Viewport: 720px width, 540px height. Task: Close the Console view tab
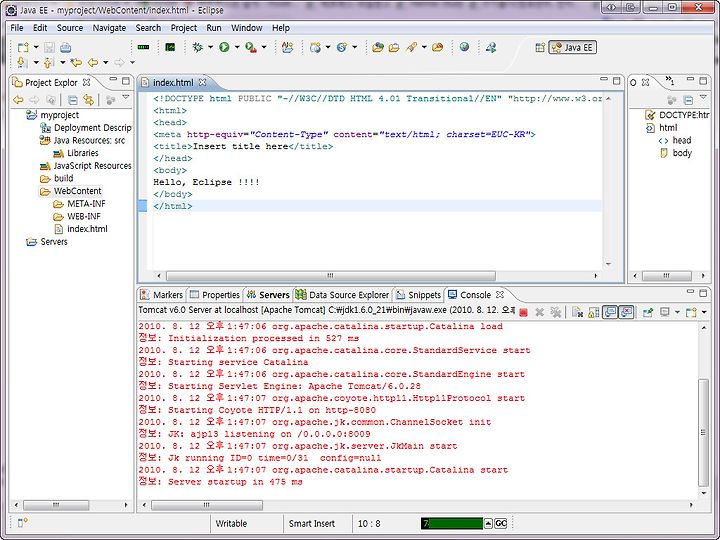tap(500, 294)
